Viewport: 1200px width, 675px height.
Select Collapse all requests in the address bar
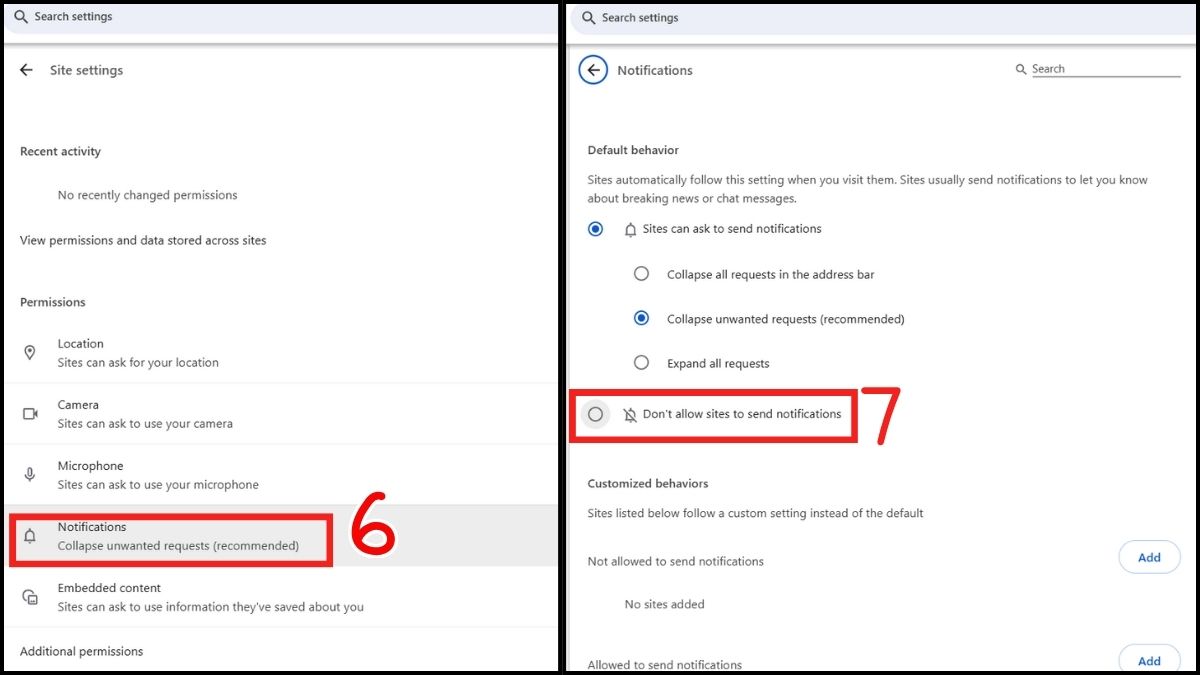(x=641, y=274)
